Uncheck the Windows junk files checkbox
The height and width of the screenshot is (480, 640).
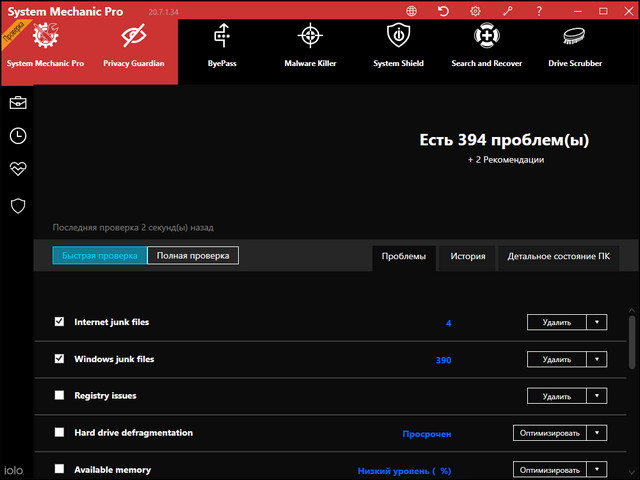pyautogui.click(x=59, y=358)
